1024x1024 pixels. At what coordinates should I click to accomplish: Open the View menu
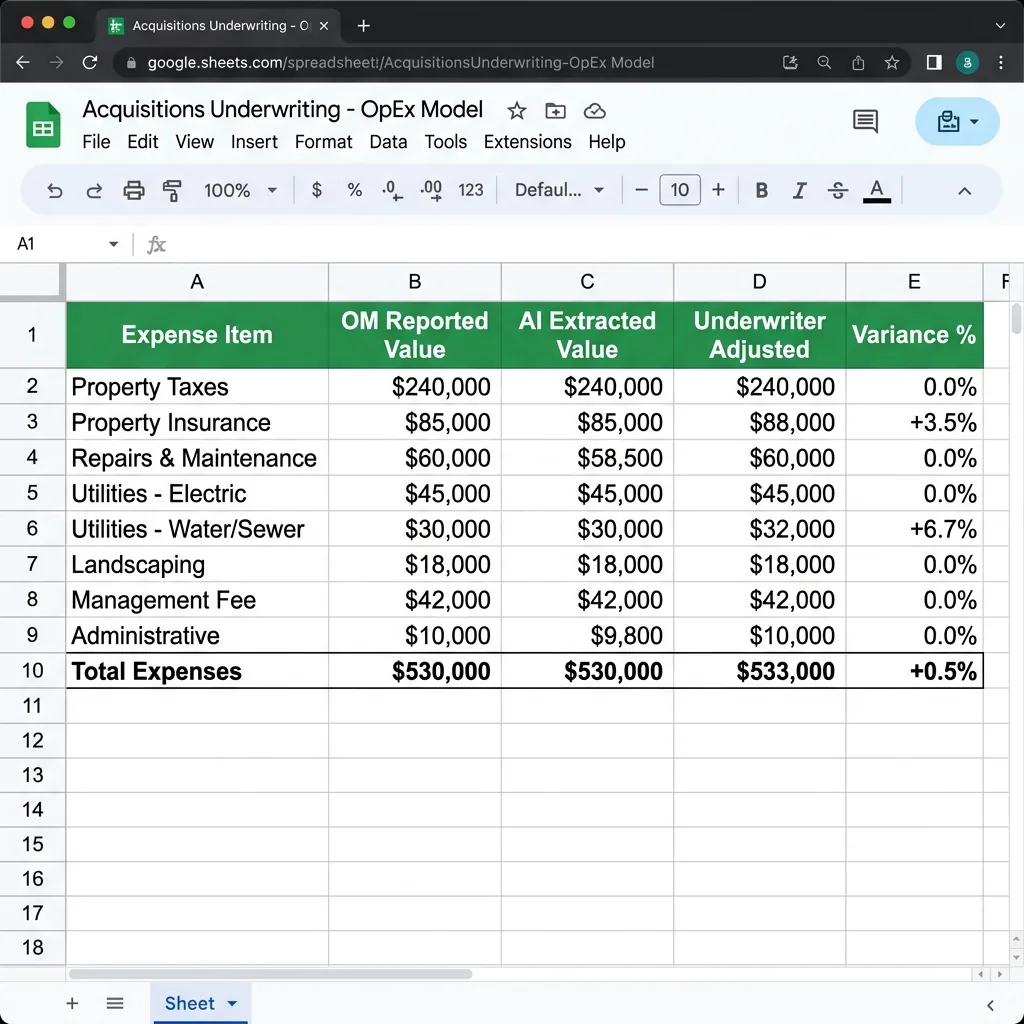pyautogui.click(x=194, y=142)
